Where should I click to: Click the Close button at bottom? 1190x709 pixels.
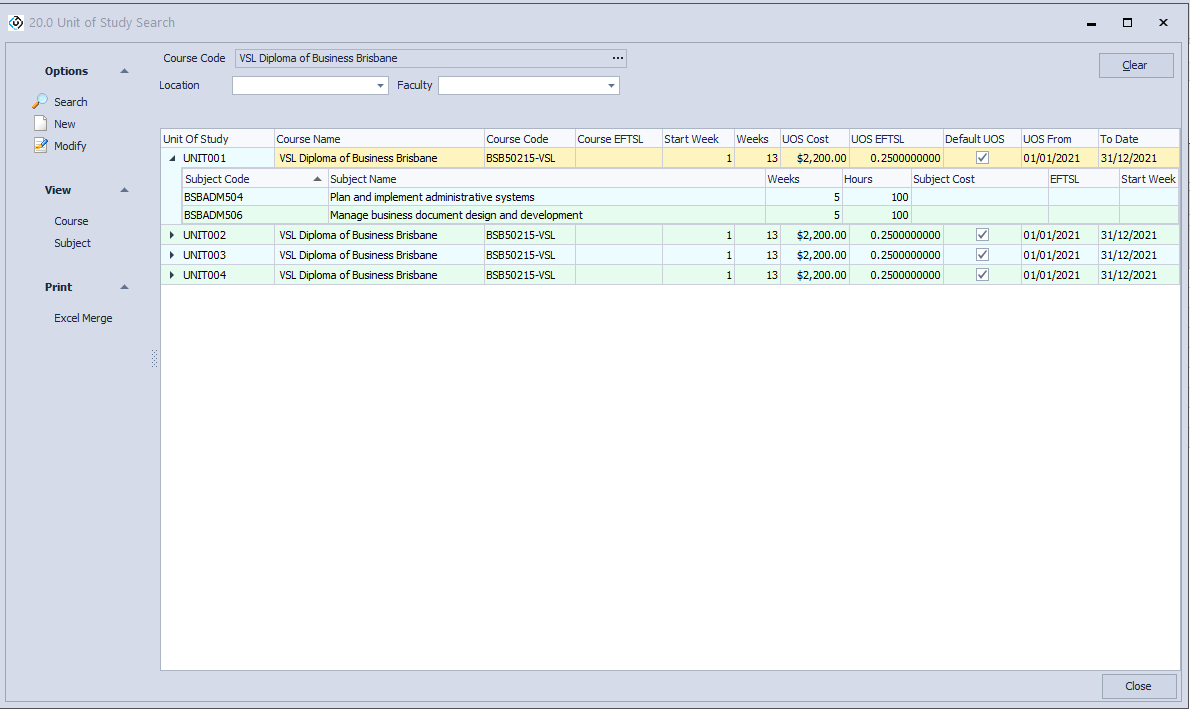click(x=1137, y=686)
